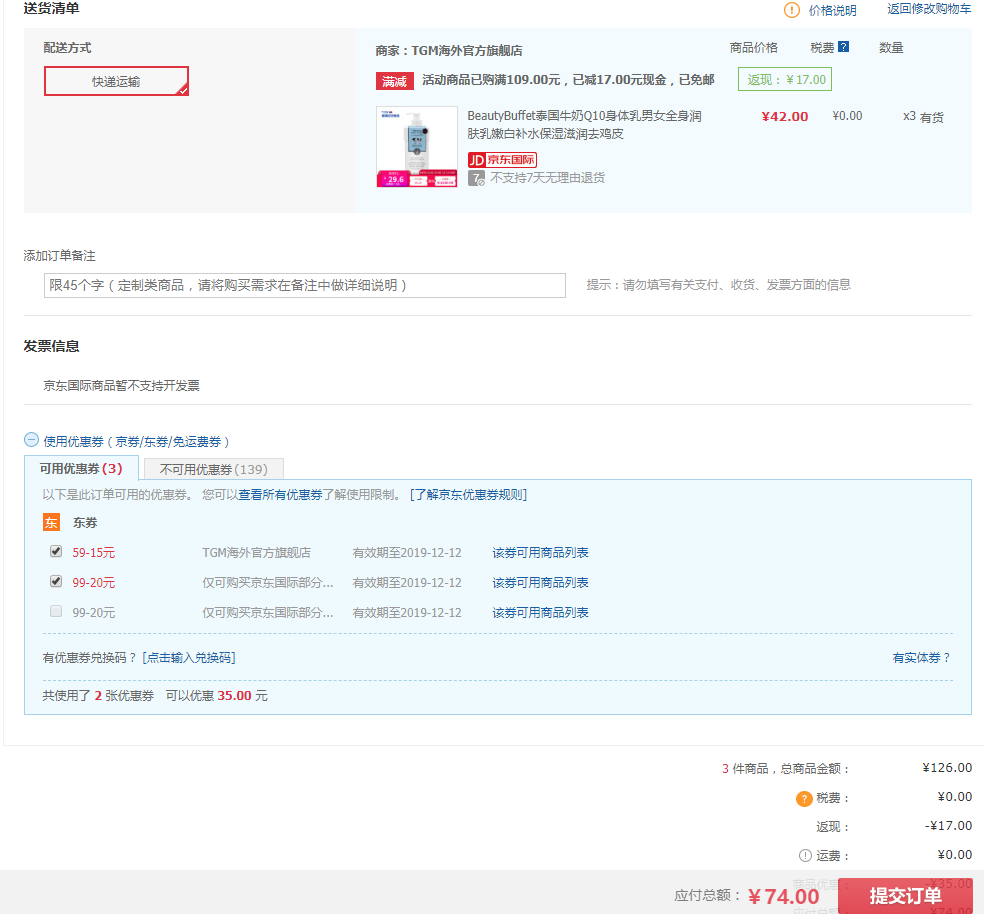Click 点击输入兑换码 link

coord(189,657)
